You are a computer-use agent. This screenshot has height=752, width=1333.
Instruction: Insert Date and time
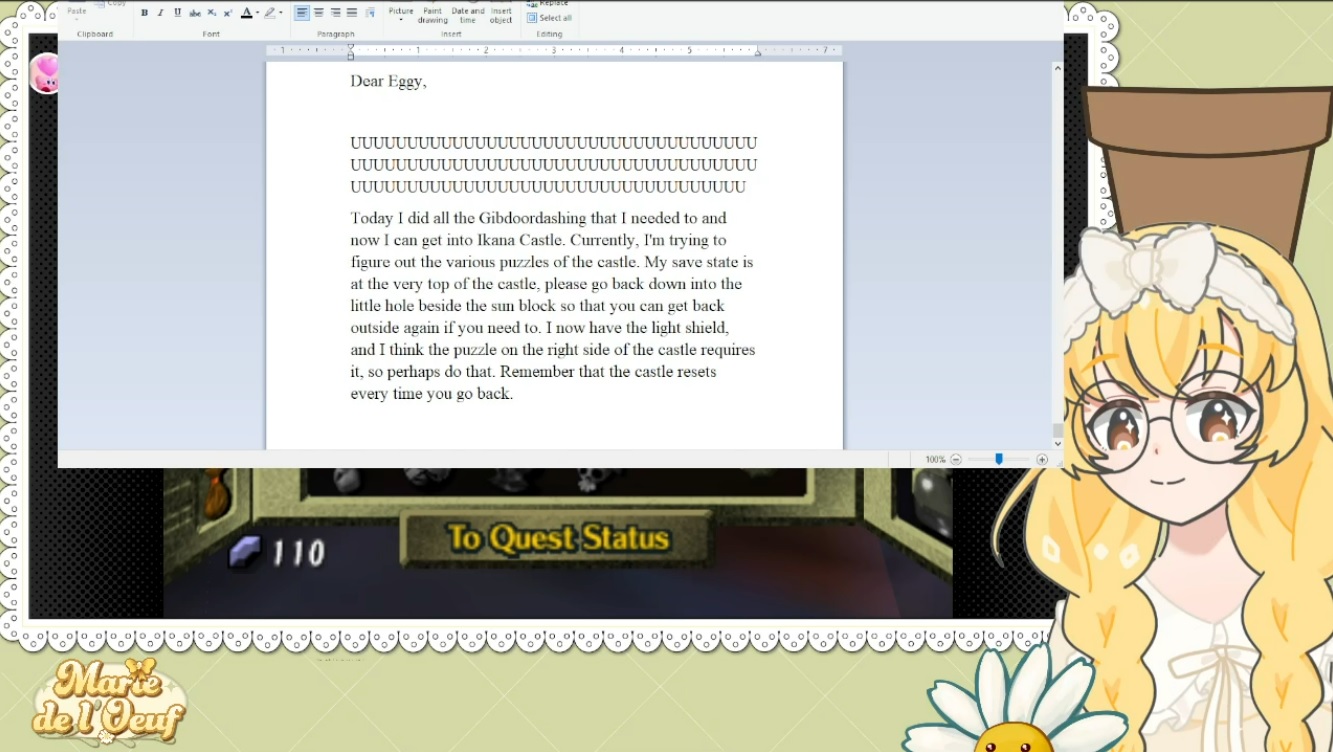tap(467, 14)
